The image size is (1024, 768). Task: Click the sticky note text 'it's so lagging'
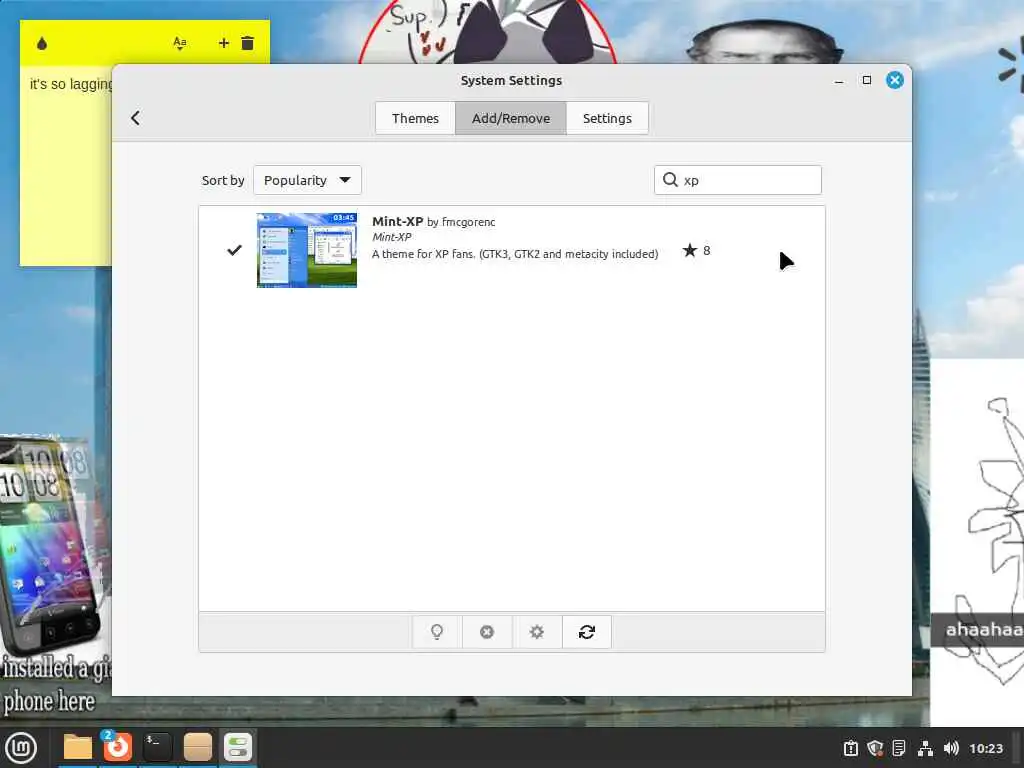click(71, 84)
